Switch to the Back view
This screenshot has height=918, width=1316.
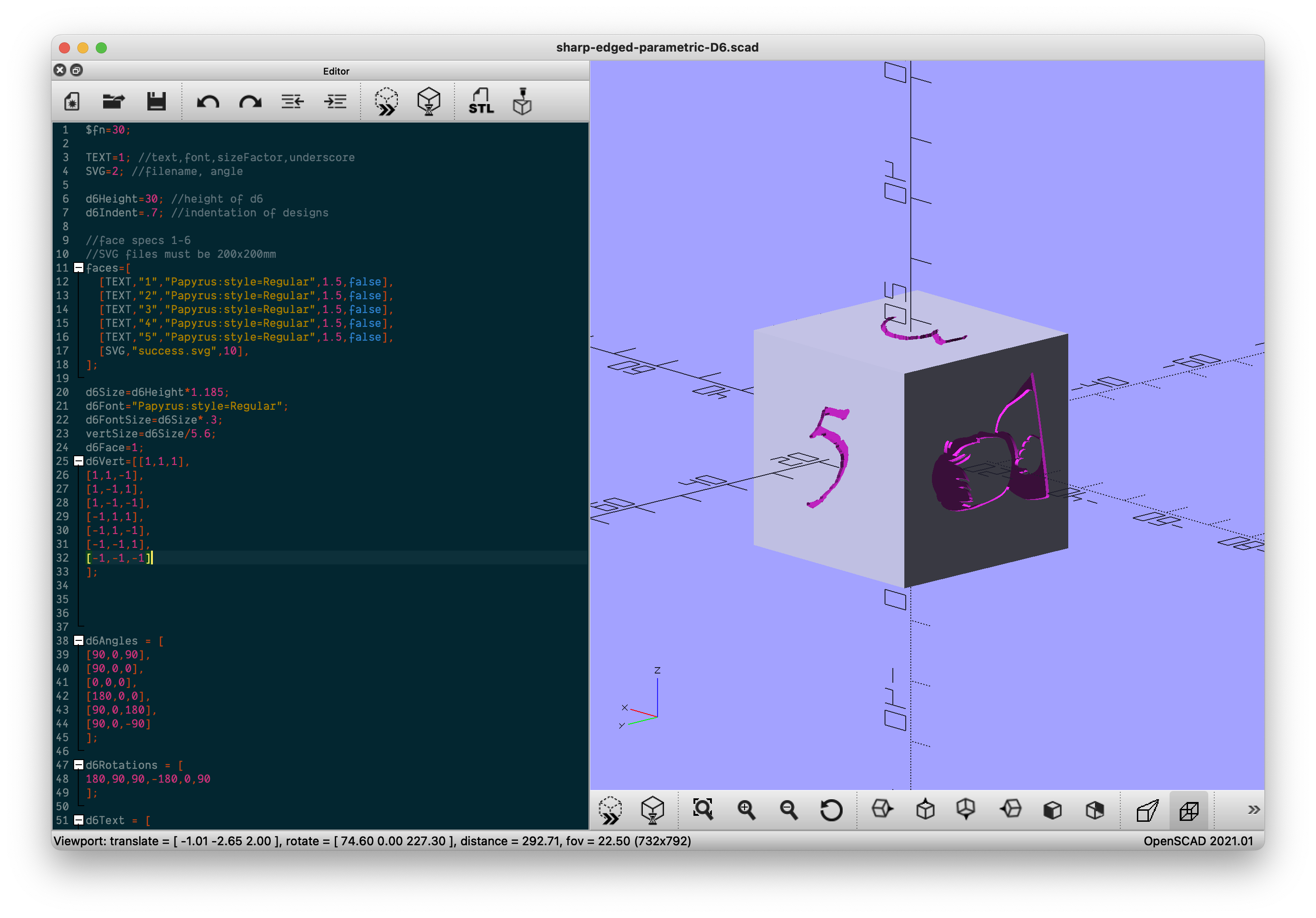pos(1095,810)
